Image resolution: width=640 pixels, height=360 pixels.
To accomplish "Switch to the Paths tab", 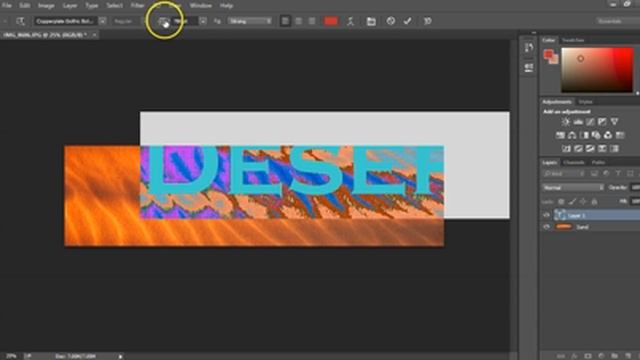I will 598,162.
